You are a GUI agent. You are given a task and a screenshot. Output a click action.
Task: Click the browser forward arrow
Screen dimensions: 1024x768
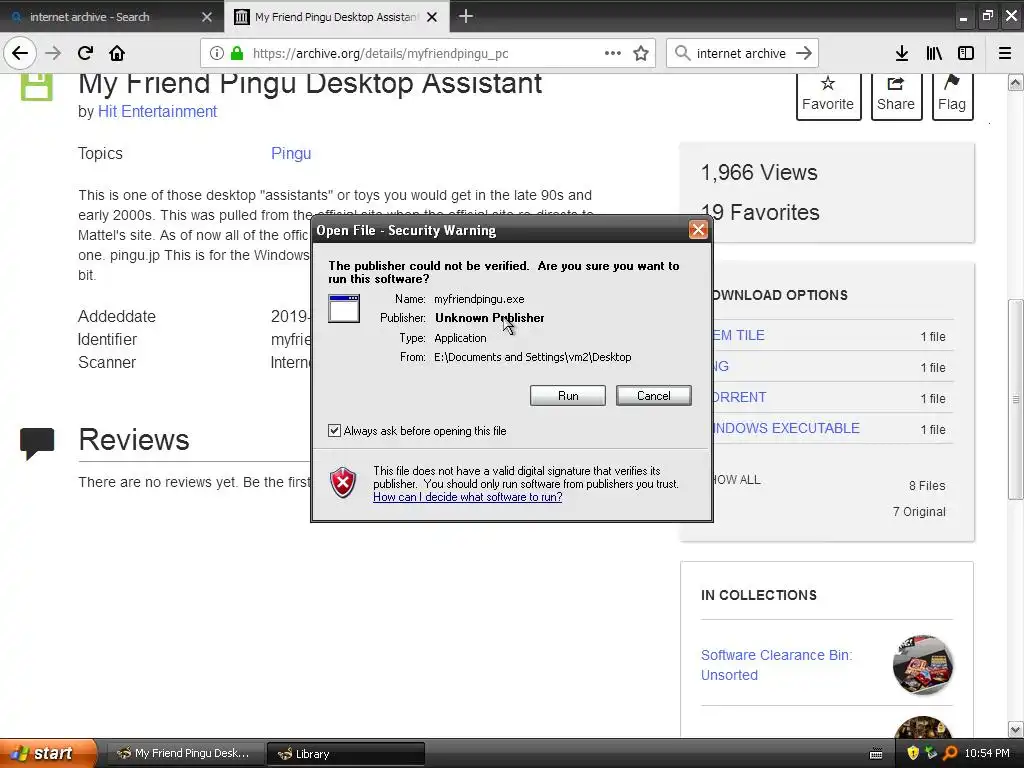pyautogui.click(x=53, y=53)
